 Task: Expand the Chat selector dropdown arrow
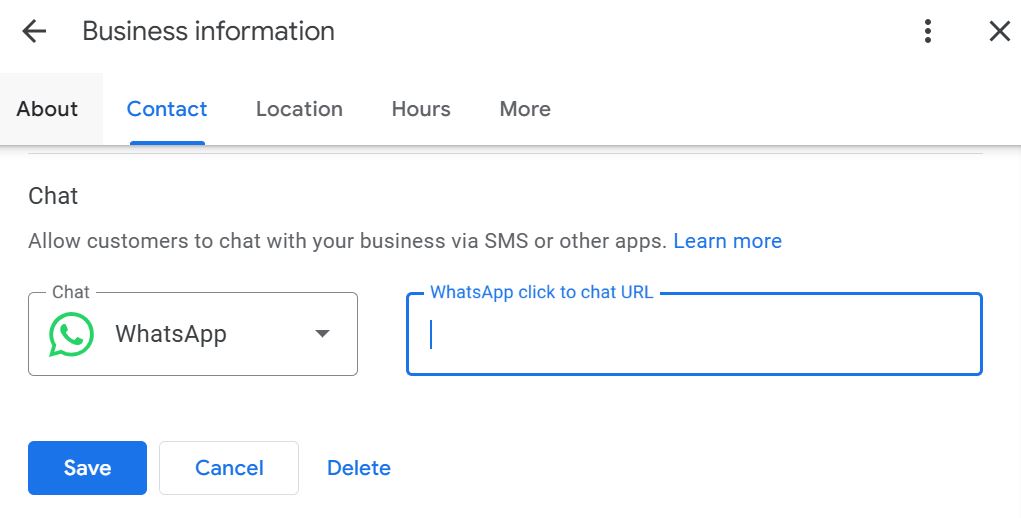coord(322,334)
